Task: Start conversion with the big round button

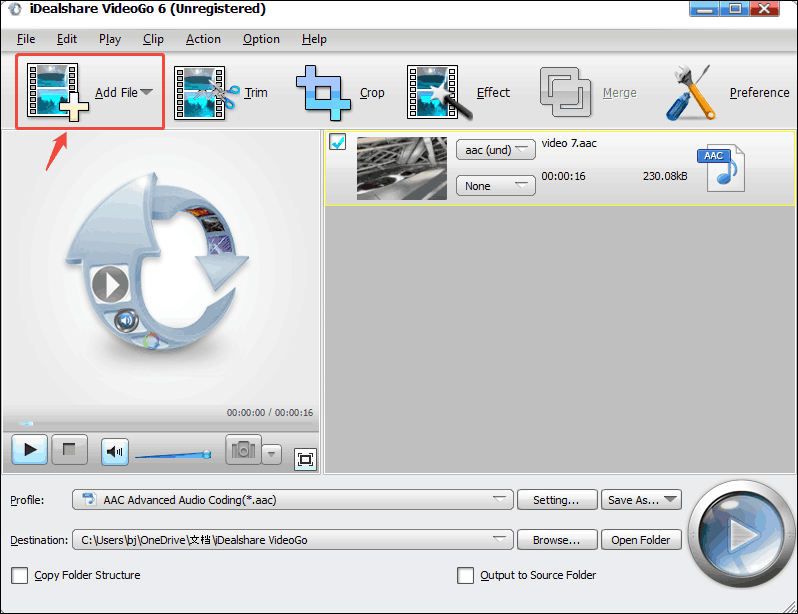Action: (741, 534)
